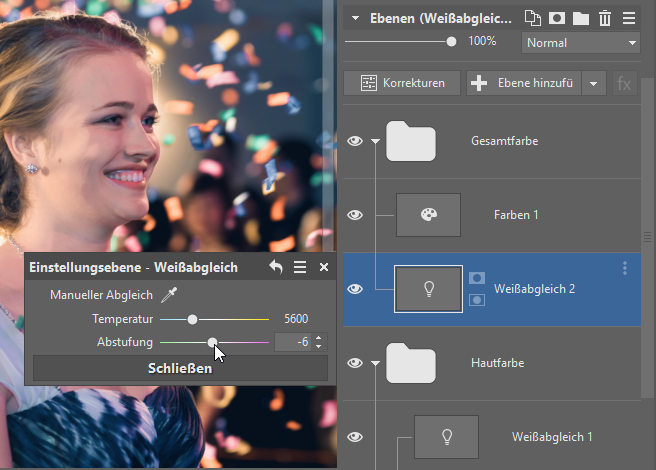Click the fx effects button
Image resolution: width=656 pixels, height=470 pixels.
[624, 83]
